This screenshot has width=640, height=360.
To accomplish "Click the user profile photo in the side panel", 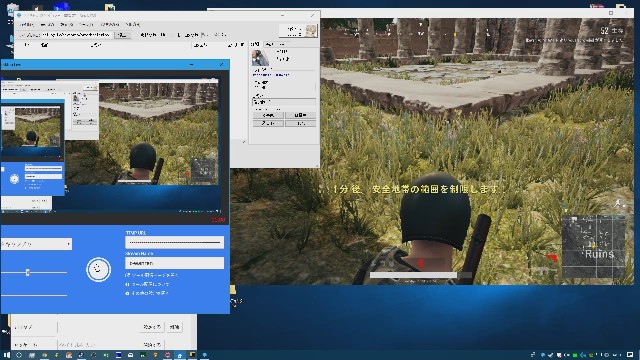I will tap(260, 58).
